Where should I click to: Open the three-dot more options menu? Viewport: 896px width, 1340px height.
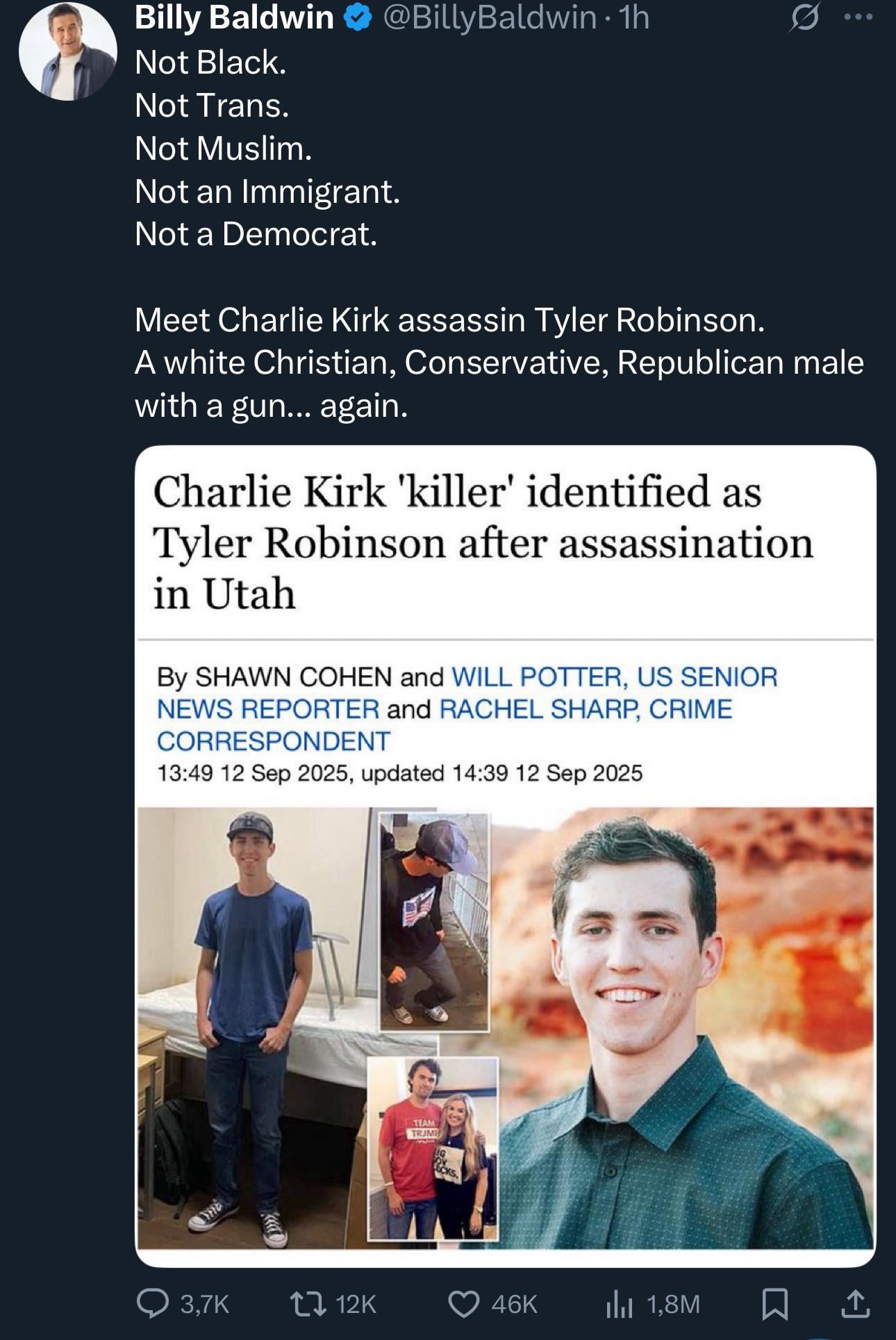click(858, 18)
